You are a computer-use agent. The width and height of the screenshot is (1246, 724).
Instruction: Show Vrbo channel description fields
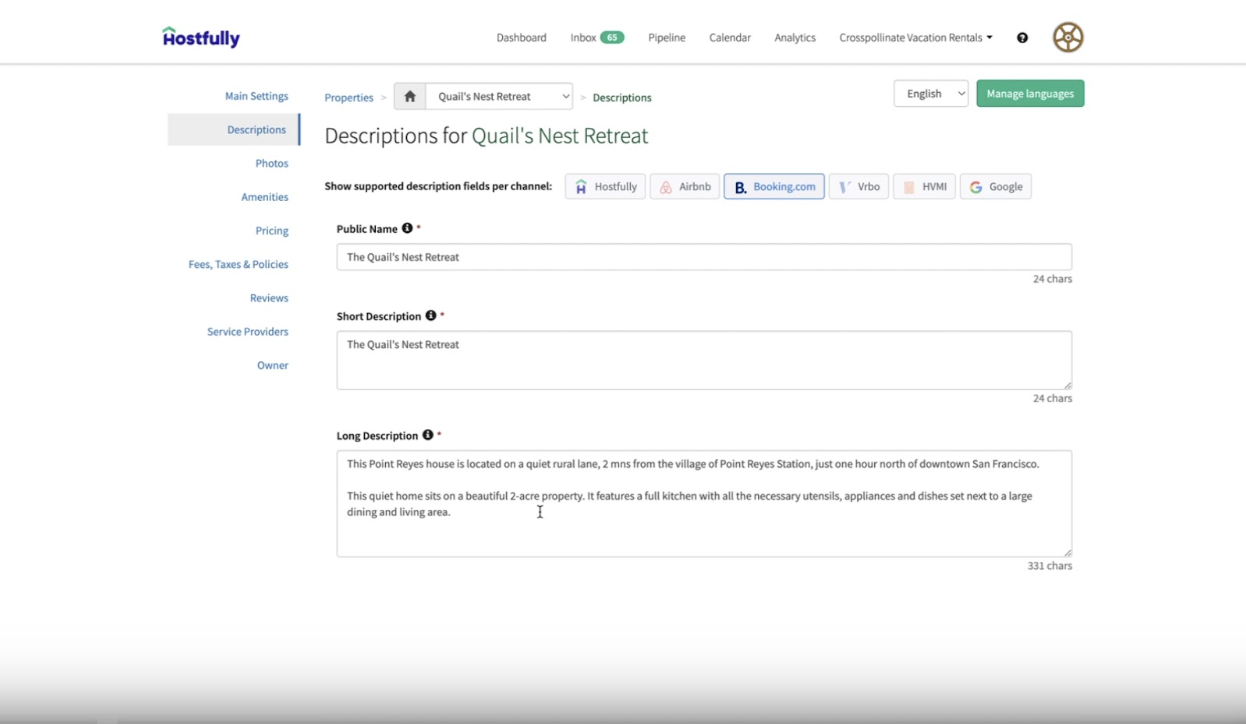click(x=858, y=187)
